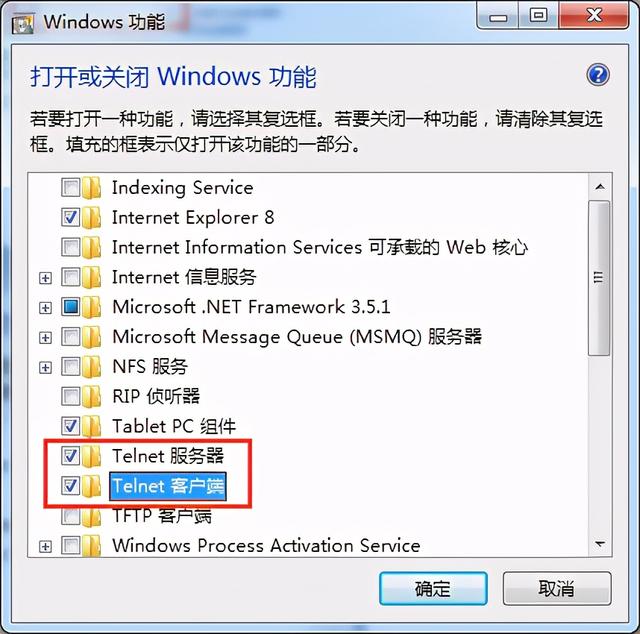
Task: Expand the Microsoft .NET Framework 3.5.1 node
Action: pos(45,308)
